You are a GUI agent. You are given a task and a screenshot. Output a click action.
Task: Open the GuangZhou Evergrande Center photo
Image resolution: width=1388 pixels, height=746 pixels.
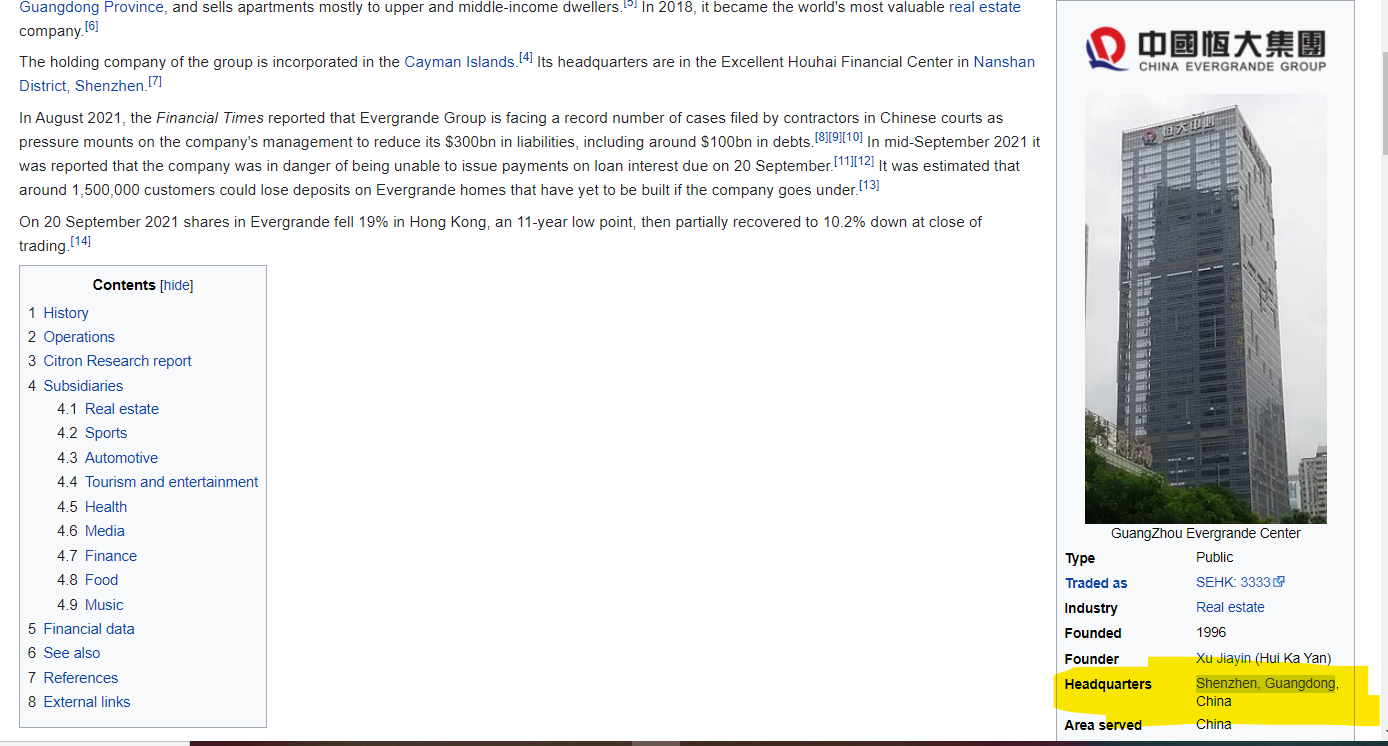pyautogui.click(x=1206, y=309)
